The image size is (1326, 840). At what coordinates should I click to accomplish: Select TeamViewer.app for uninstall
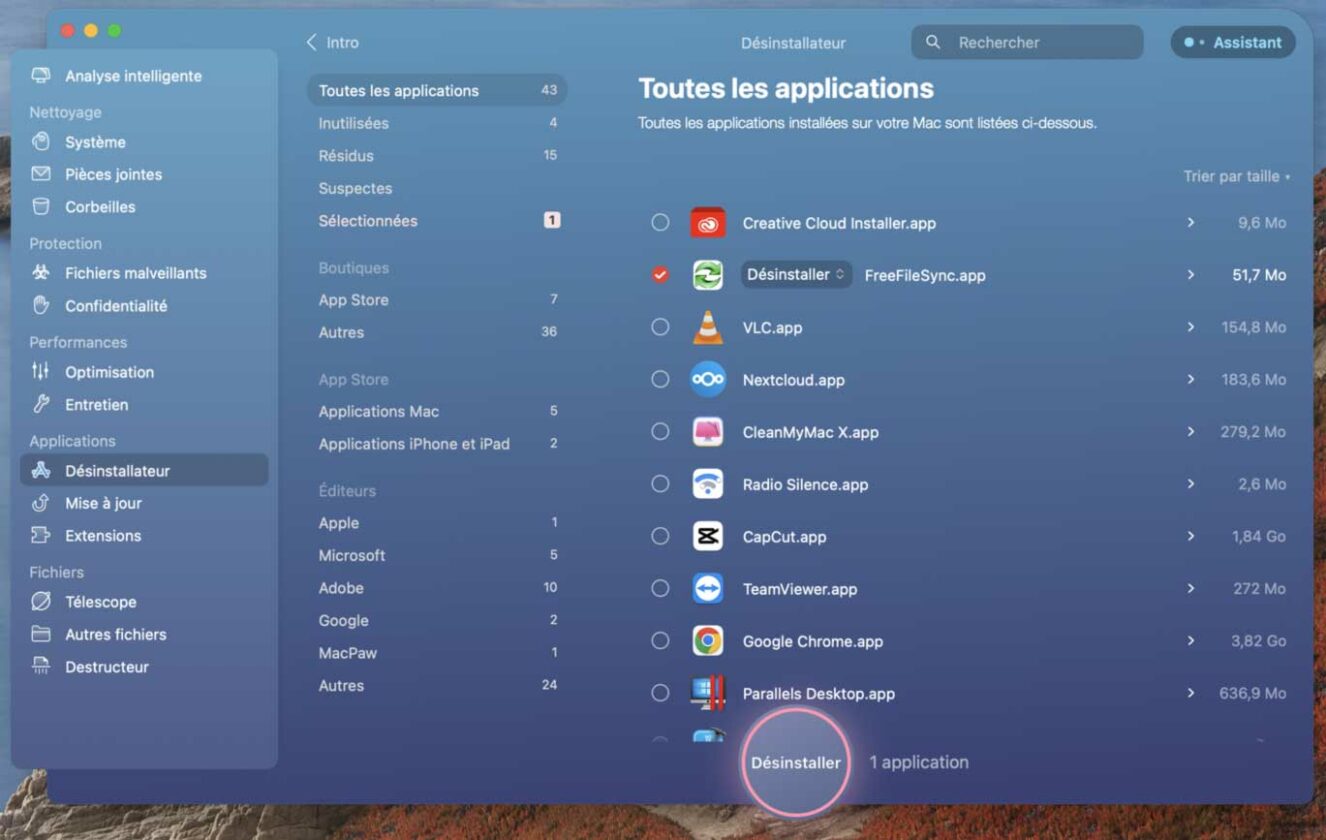coord(660,589)
